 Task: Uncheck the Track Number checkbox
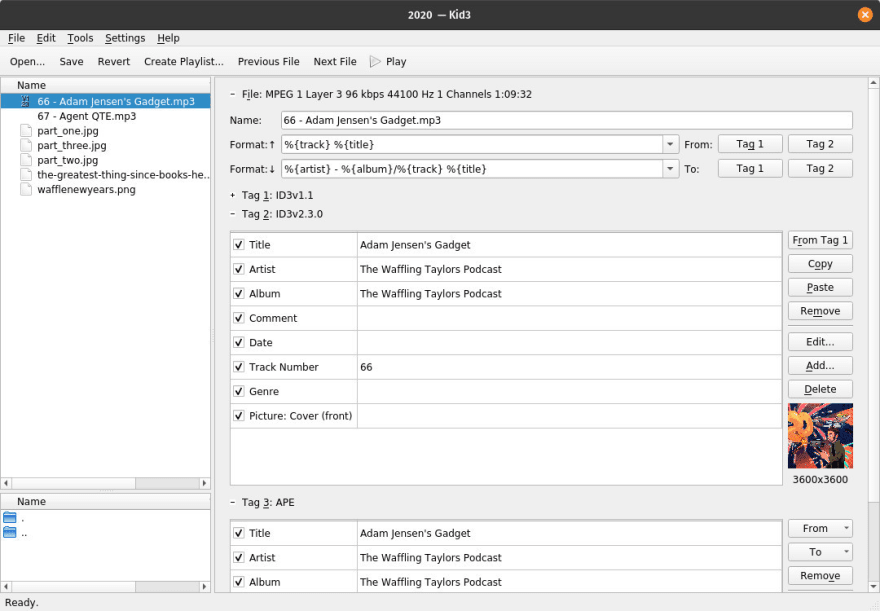tap(239, 367)
